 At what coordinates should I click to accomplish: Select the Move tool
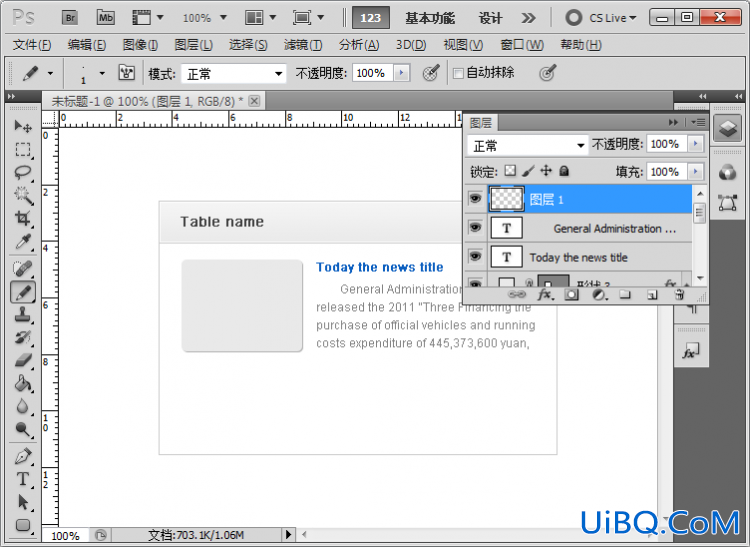click(x=22, y=126)
